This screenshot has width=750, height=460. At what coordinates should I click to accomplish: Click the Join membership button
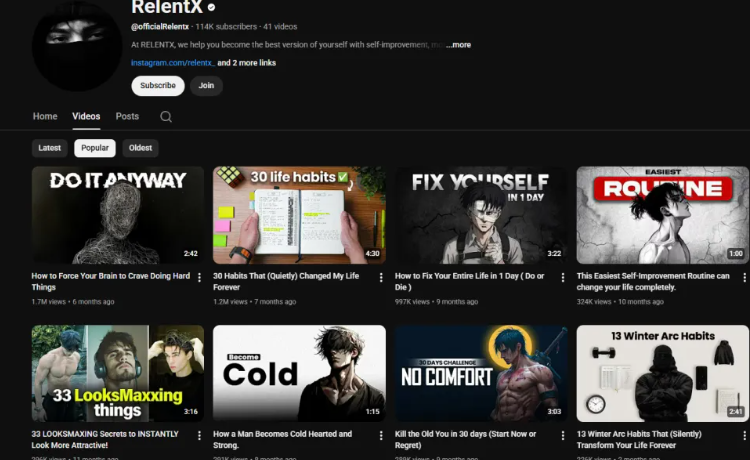pos(206,86)
